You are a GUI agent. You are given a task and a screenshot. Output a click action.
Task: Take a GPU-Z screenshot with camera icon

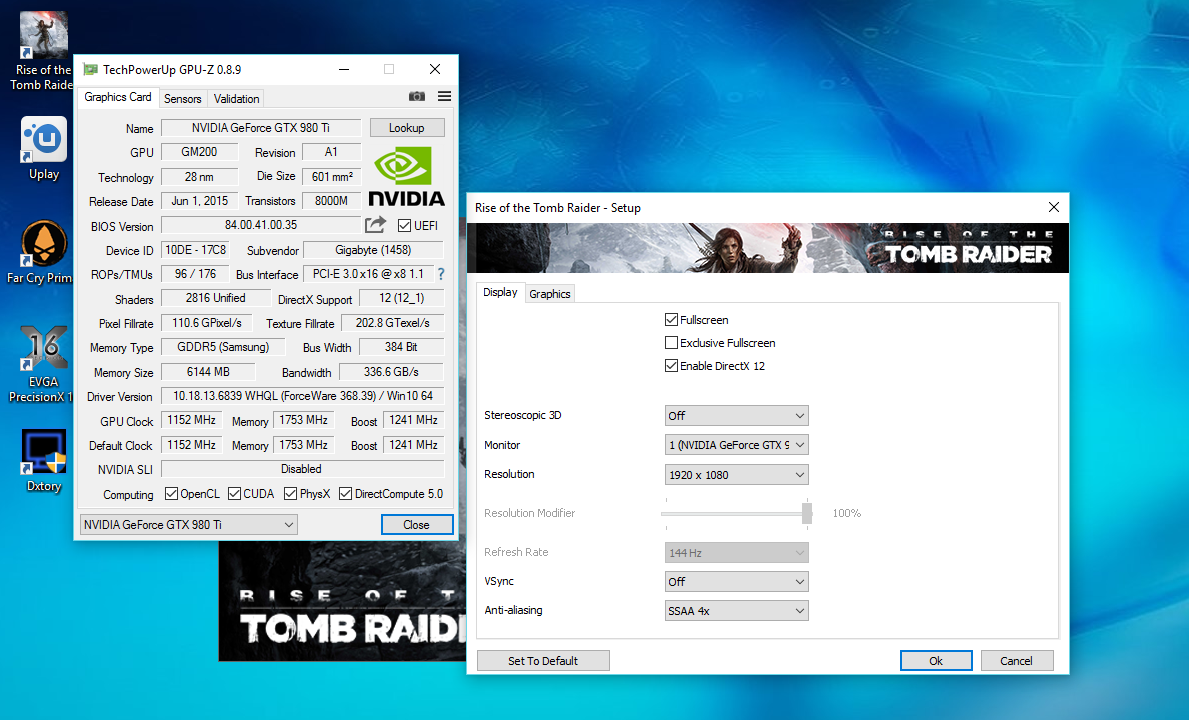pos(417,96)
